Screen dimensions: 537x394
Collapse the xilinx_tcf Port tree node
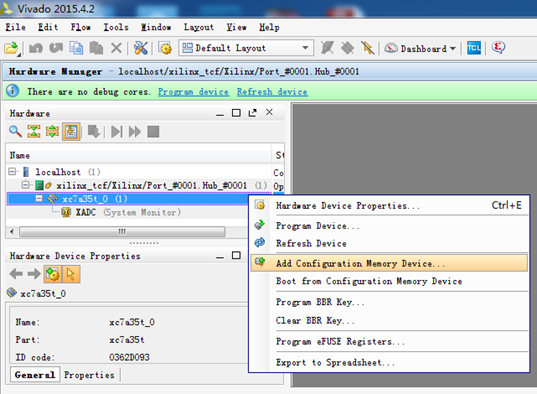[26, 185]
